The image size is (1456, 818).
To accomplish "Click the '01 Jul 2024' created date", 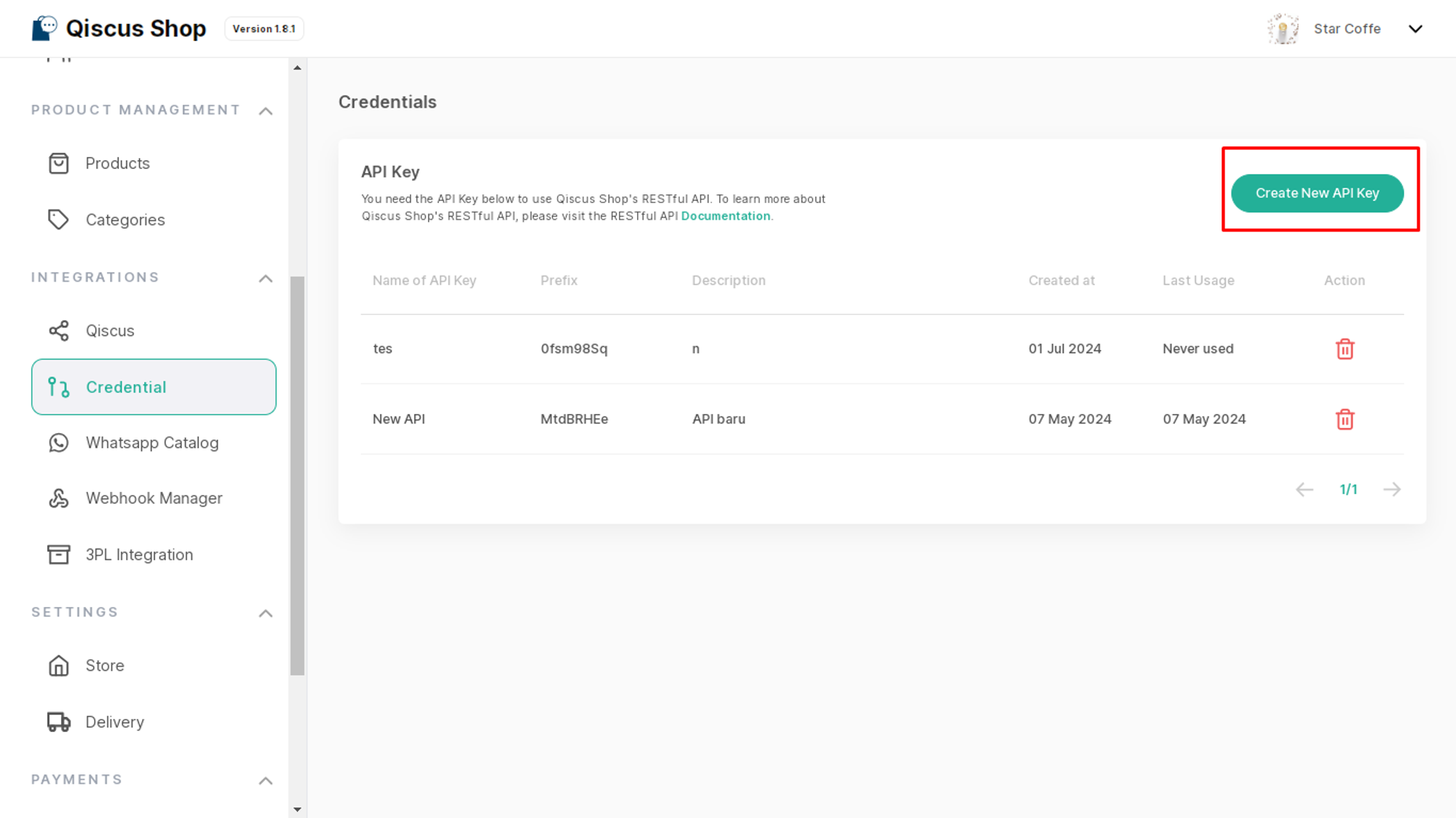I will click(x=1064, y=349).
